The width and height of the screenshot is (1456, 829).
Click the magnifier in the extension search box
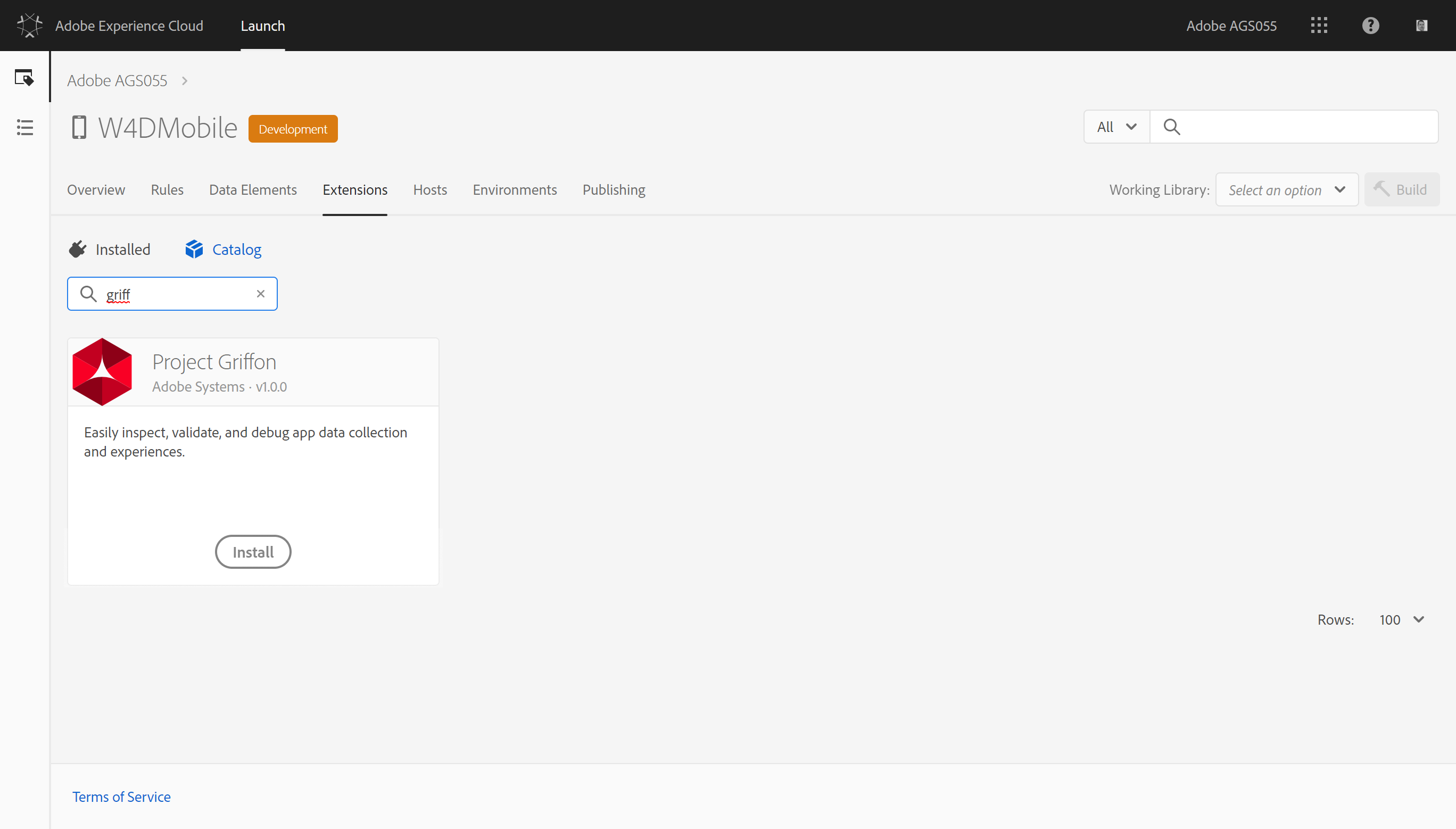click(88, 293)
